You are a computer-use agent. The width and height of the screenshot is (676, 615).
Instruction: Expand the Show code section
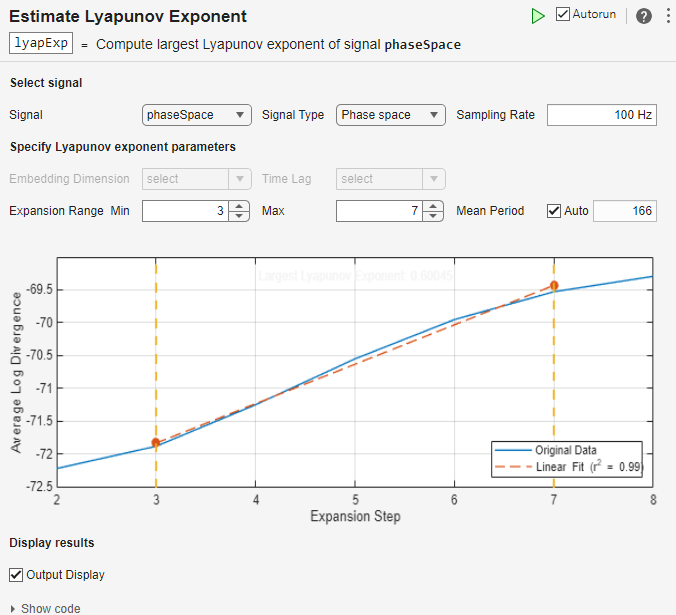click(45, 608)
